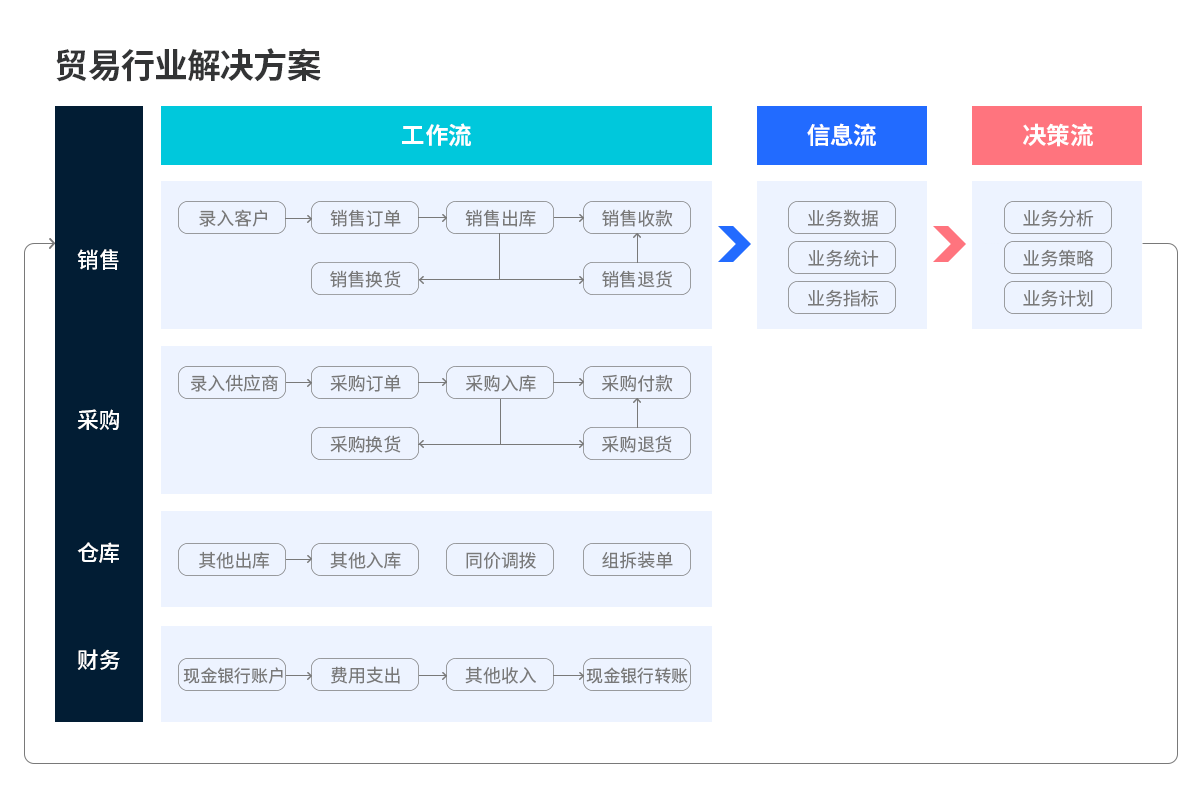Viewport: 1200px width, 800px height.
Task: Click the 销售订单 node
Action: [365, 218]
